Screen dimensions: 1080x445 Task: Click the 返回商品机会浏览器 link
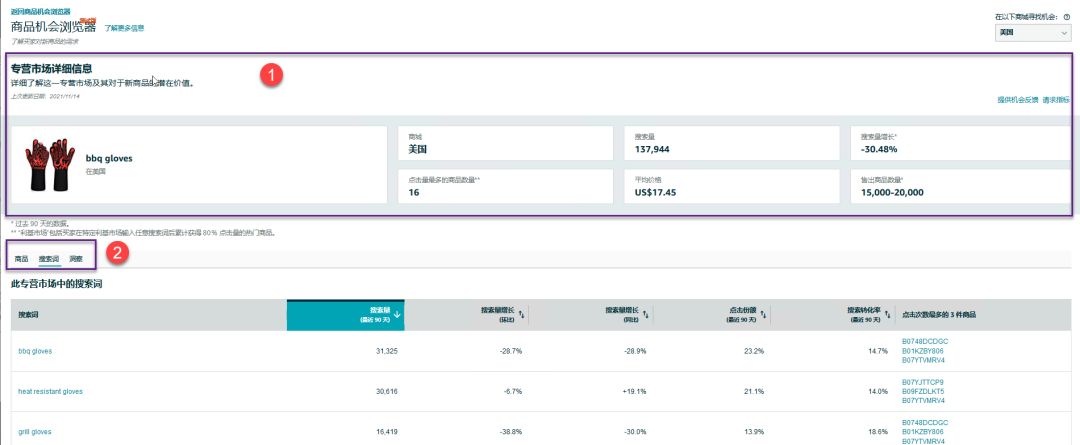coord(40,11)
